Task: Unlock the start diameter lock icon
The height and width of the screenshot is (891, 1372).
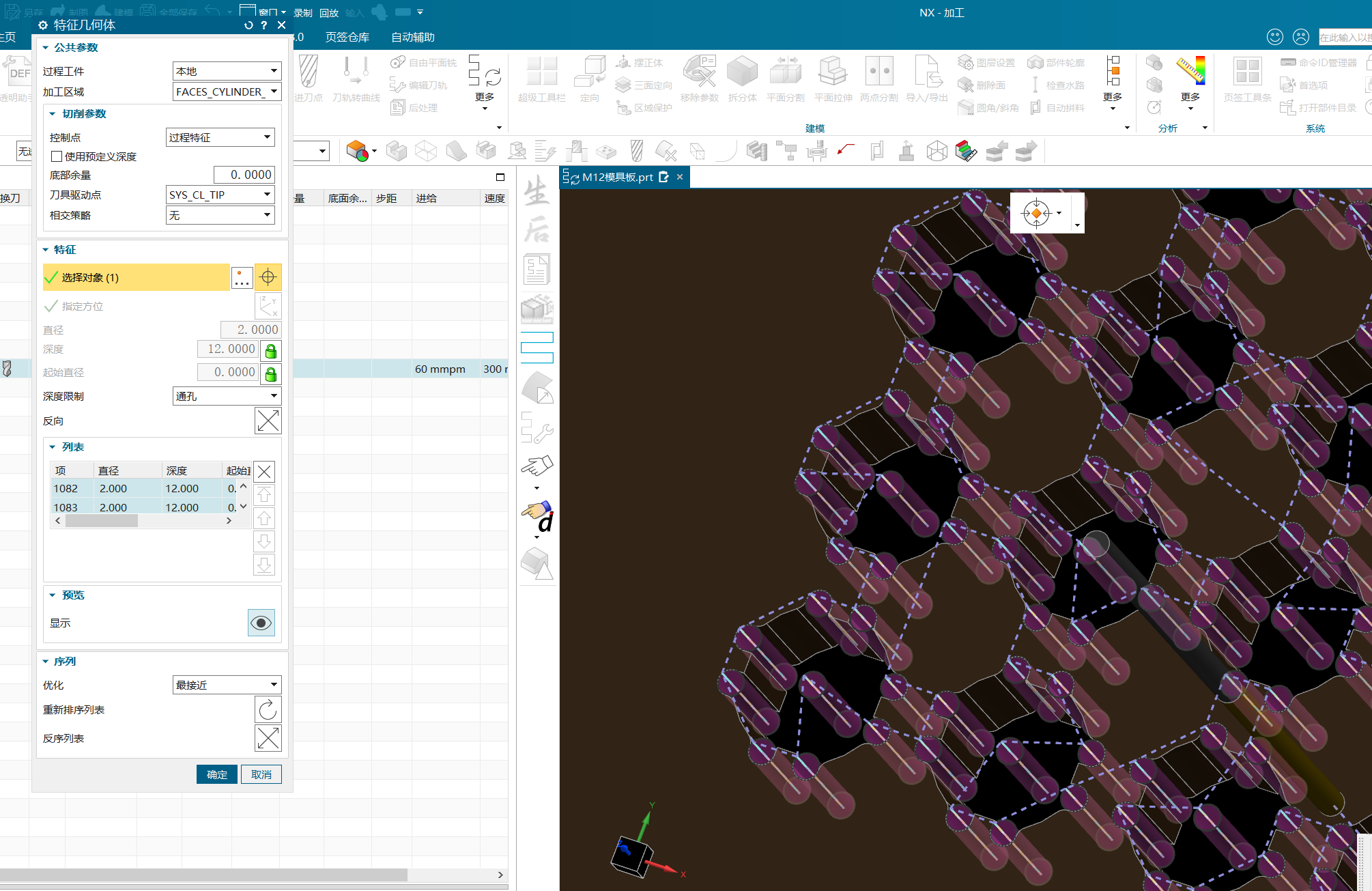Action: tap(271, 374)
